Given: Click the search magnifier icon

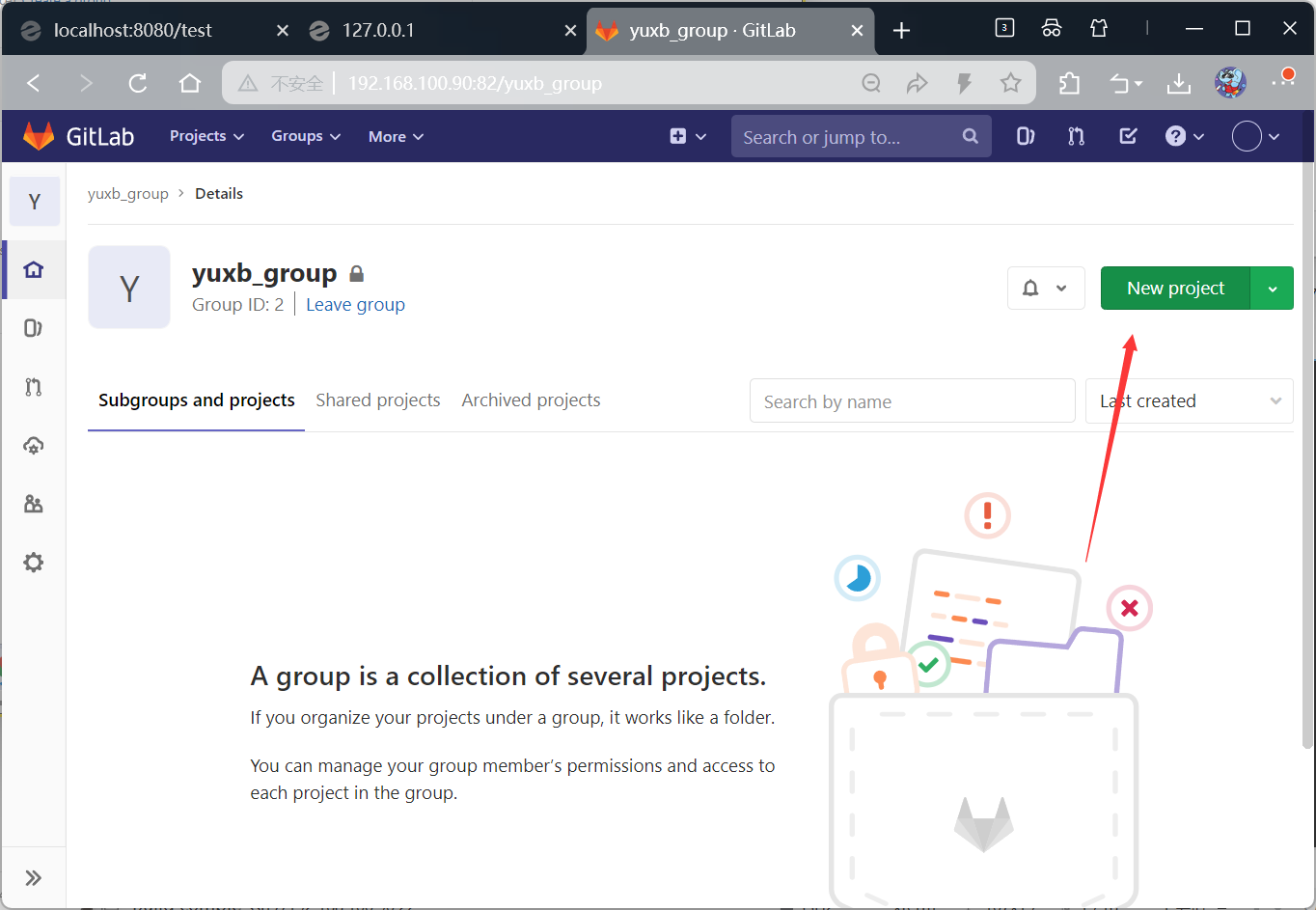Looking at the screenshot, I should coord(970,136).
